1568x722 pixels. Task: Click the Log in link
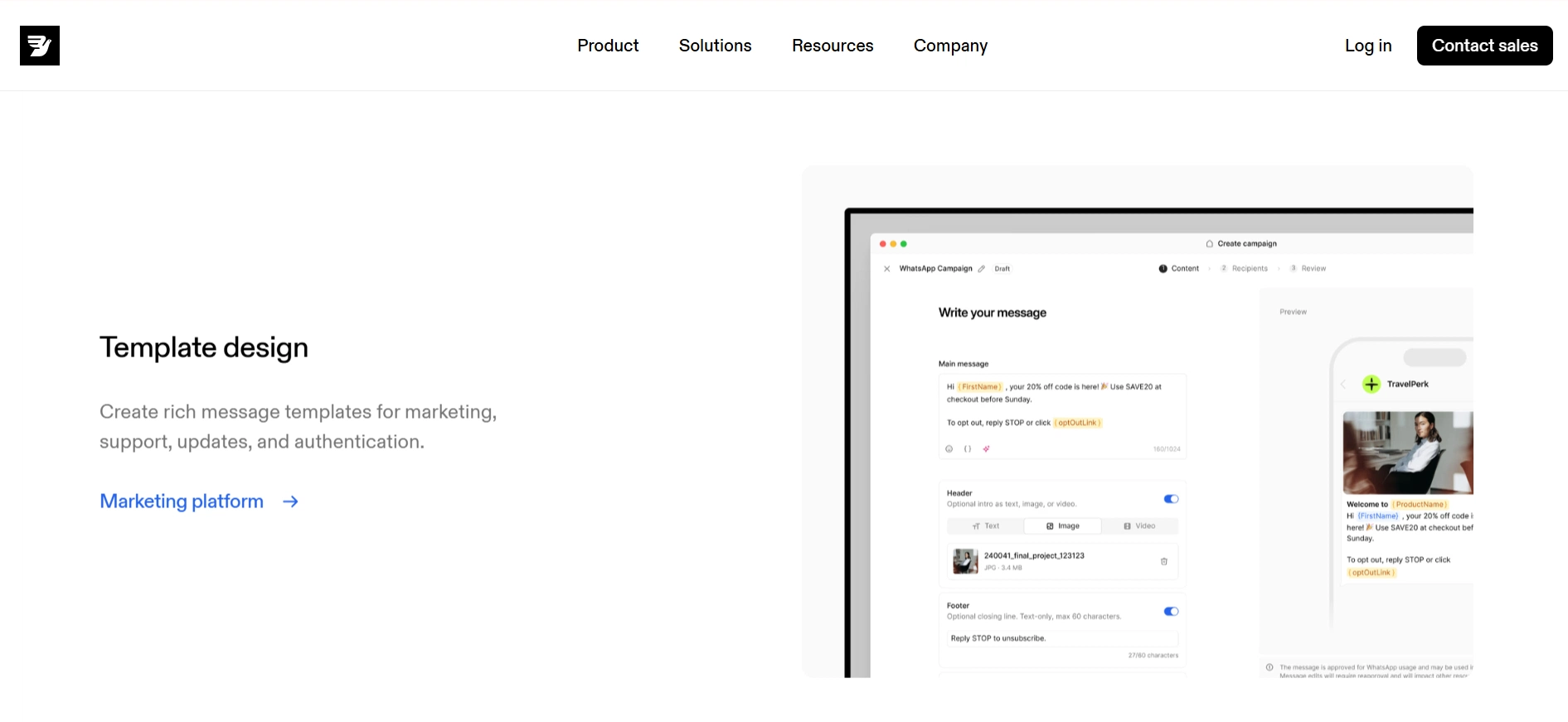(1368, 46)
